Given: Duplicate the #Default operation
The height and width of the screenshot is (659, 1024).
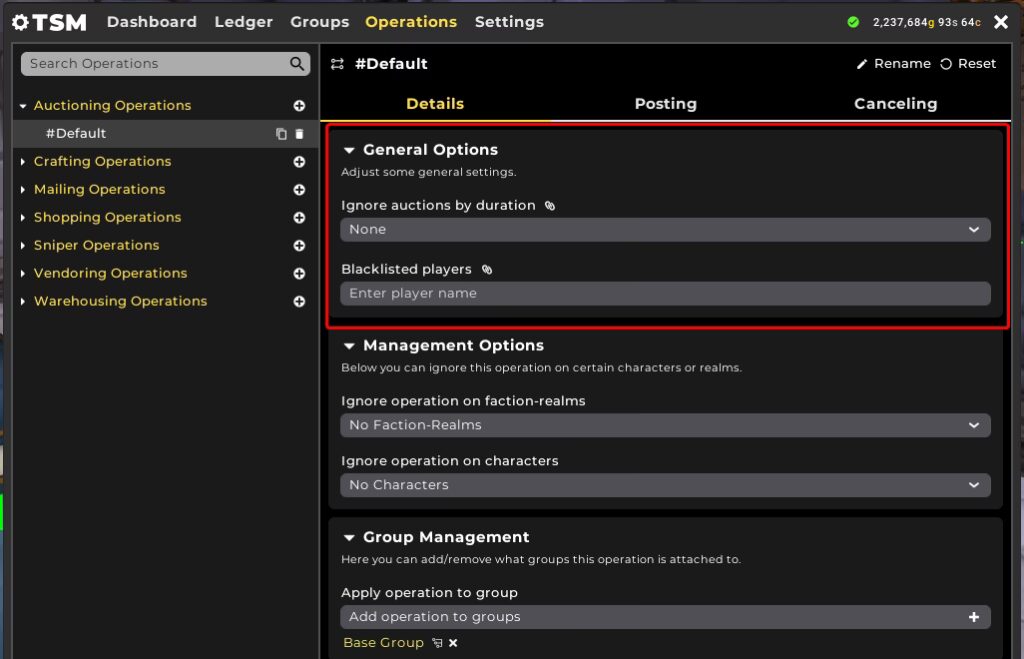Looking at the screenshot, I should click(x=281, y=134).
